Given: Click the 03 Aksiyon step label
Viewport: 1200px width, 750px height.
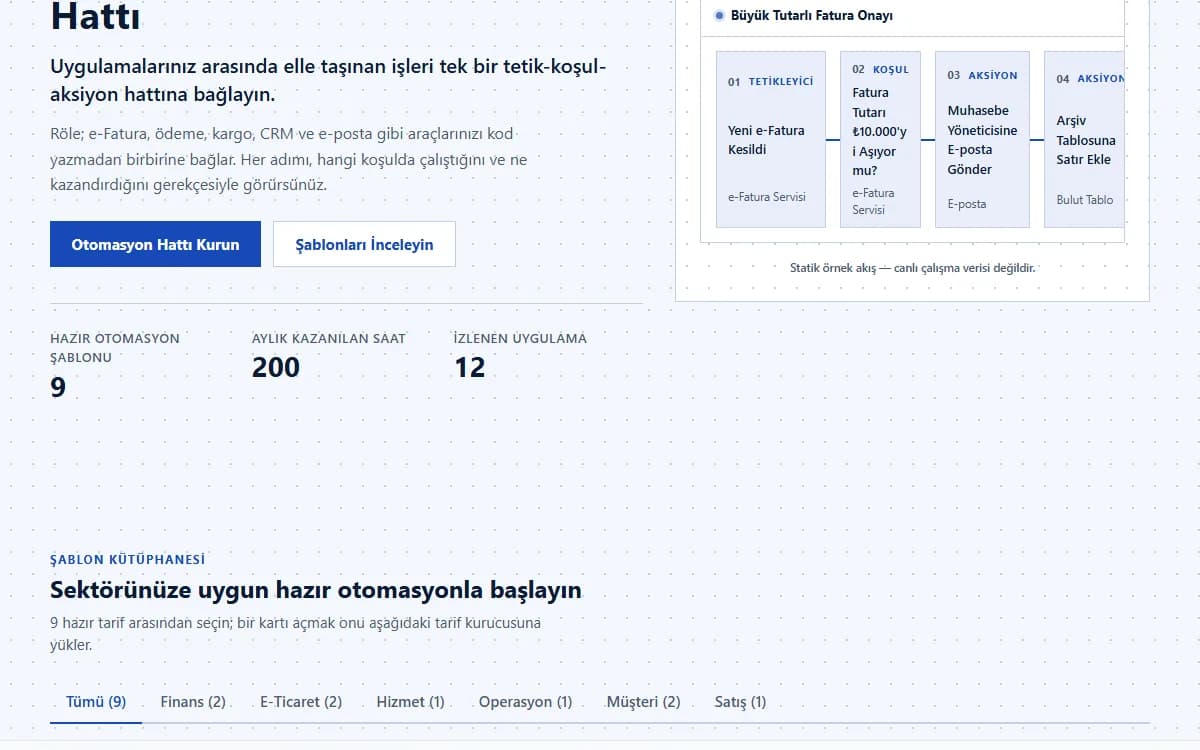Looking at the screenshot, I should (983, 75).
